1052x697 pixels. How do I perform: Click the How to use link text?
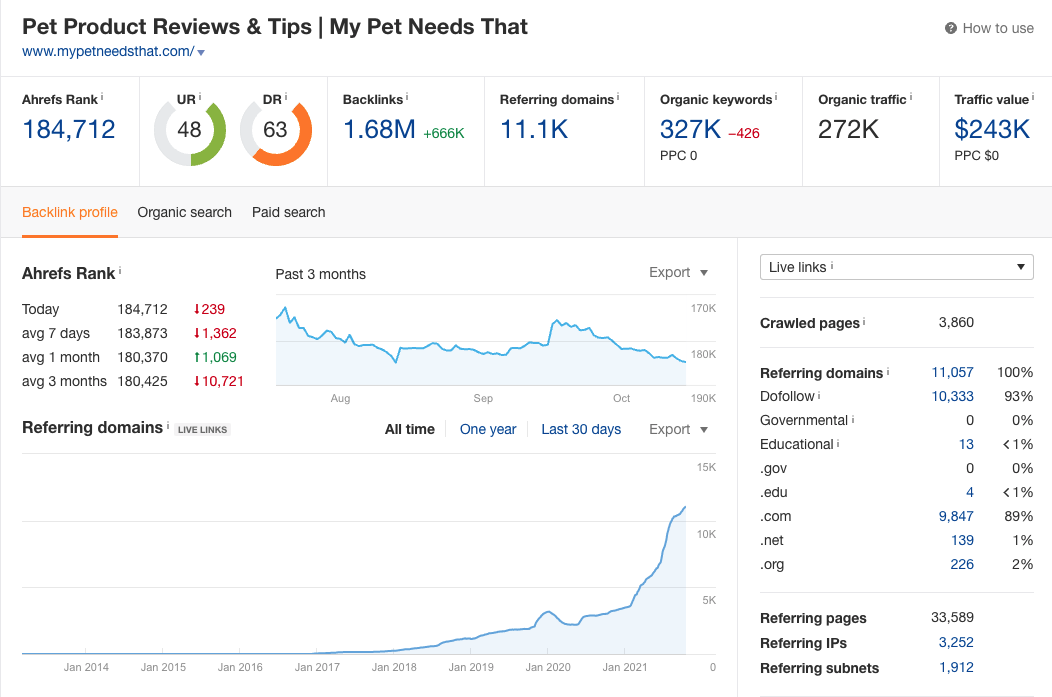[998, 28]
